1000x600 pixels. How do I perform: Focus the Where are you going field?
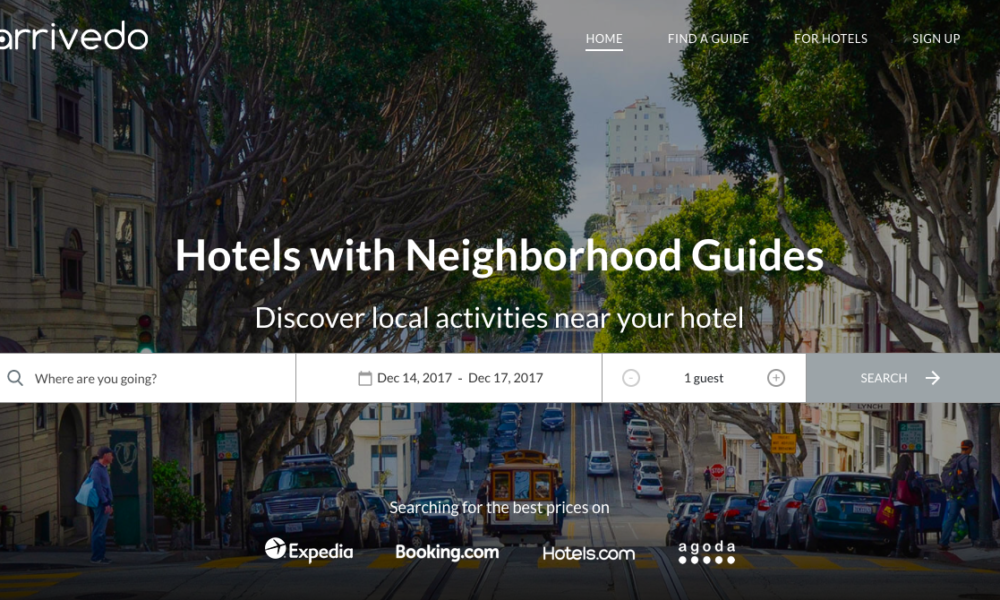pyautogui.click(x=148, y=378)
